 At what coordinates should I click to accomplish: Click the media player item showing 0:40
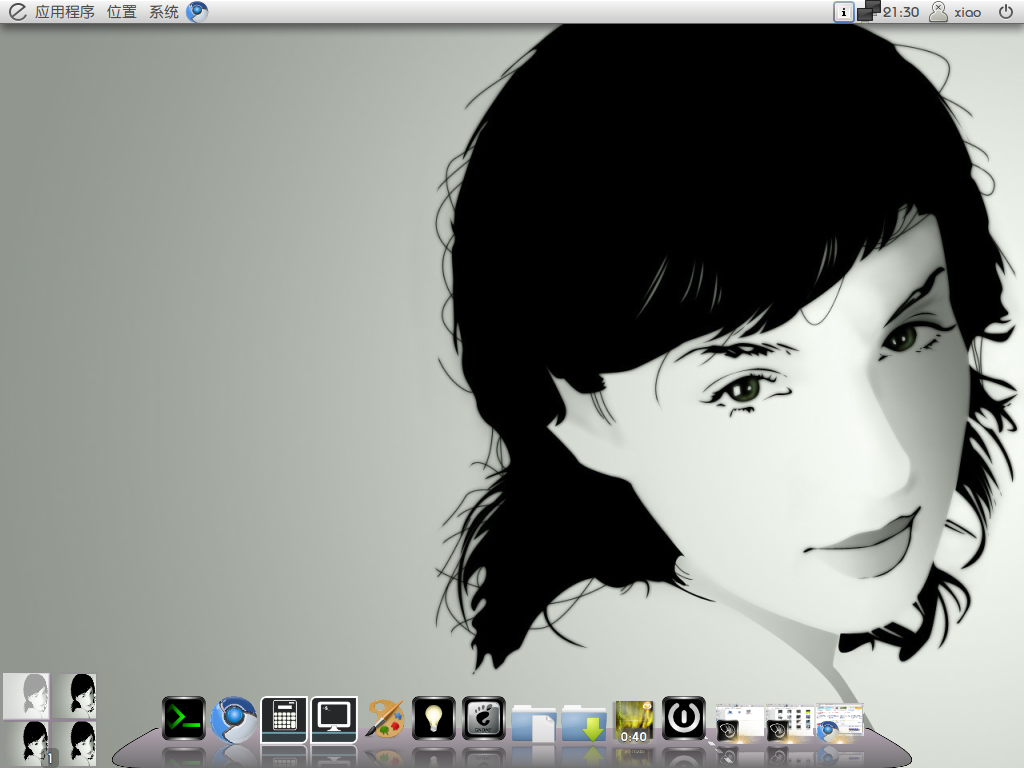634,722
